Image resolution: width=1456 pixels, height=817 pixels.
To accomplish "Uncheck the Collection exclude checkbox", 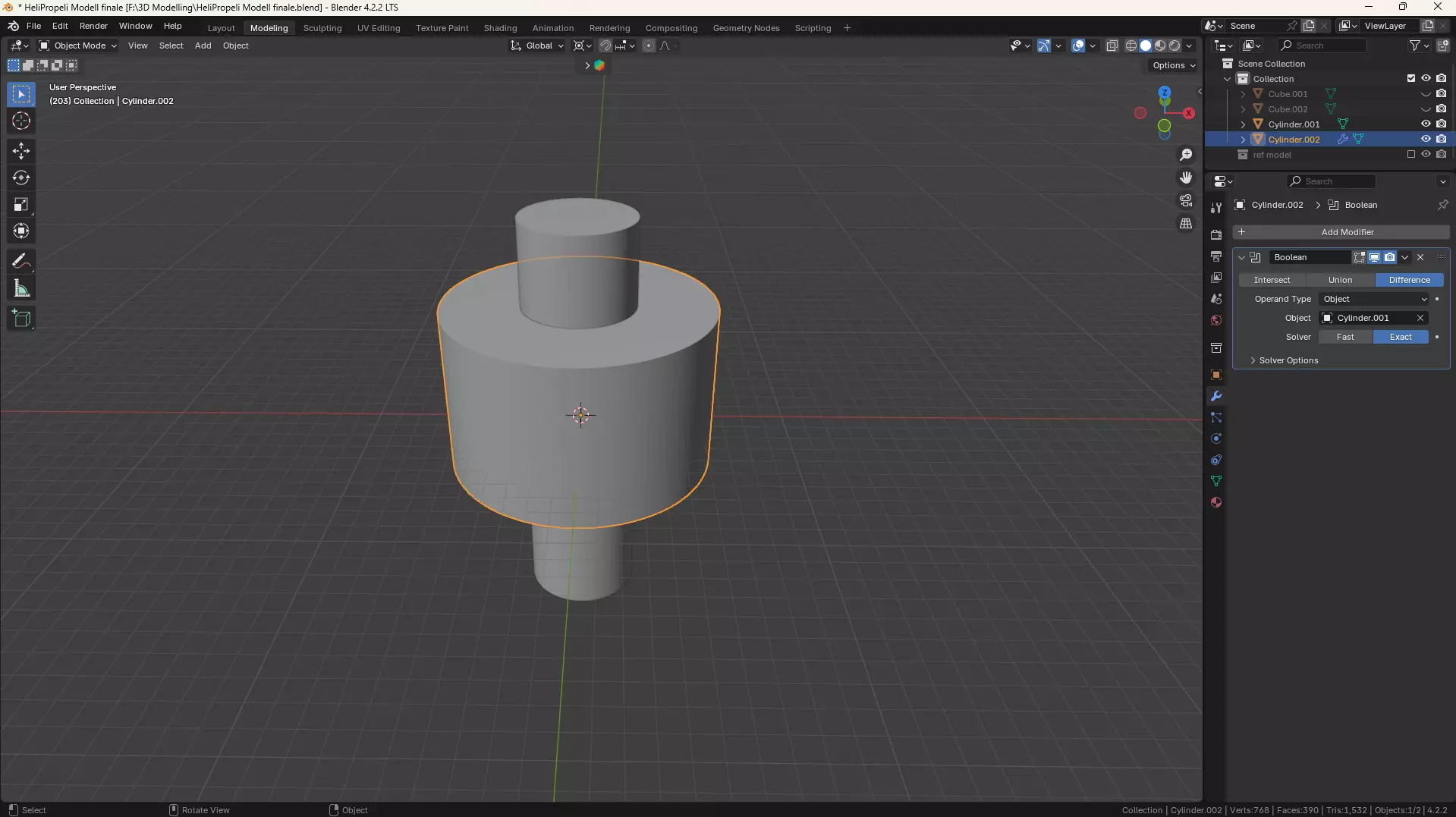I will (x=1411, y=78).
